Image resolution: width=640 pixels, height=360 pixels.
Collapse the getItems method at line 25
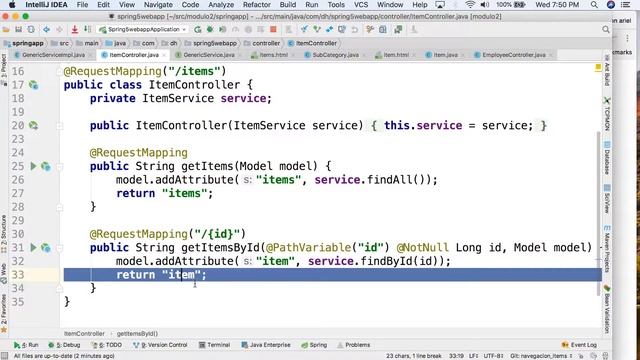tap(60, 166)
